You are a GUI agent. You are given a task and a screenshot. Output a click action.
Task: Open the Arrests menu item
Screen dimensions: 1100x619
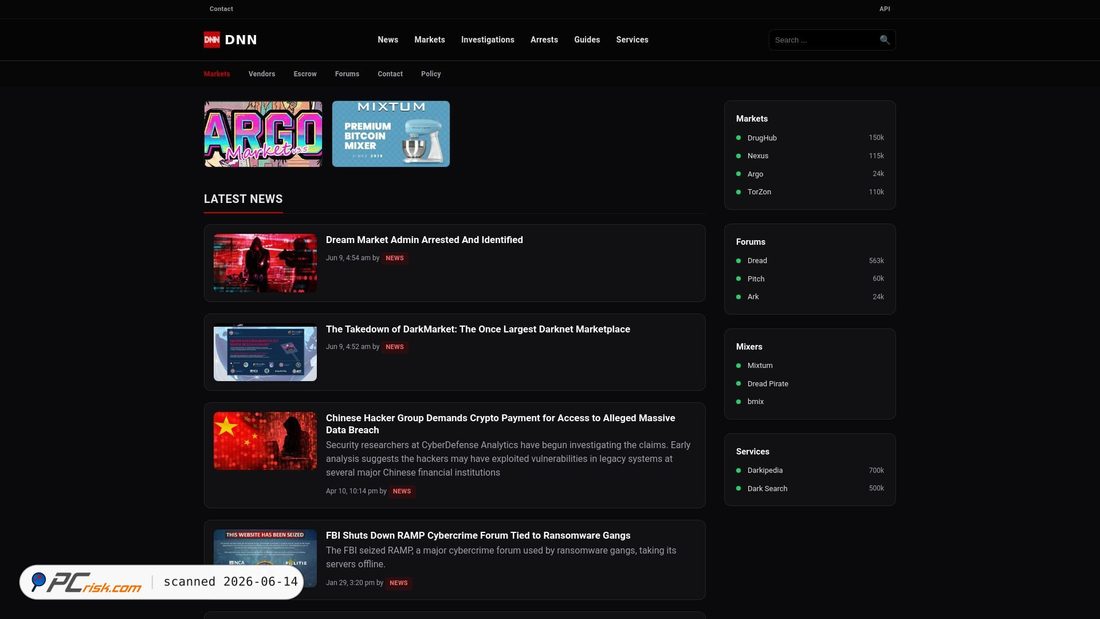click(544, 40)
